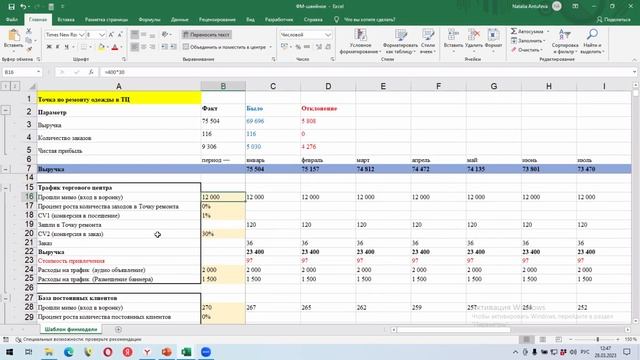Click outline level 2 button

15,86
